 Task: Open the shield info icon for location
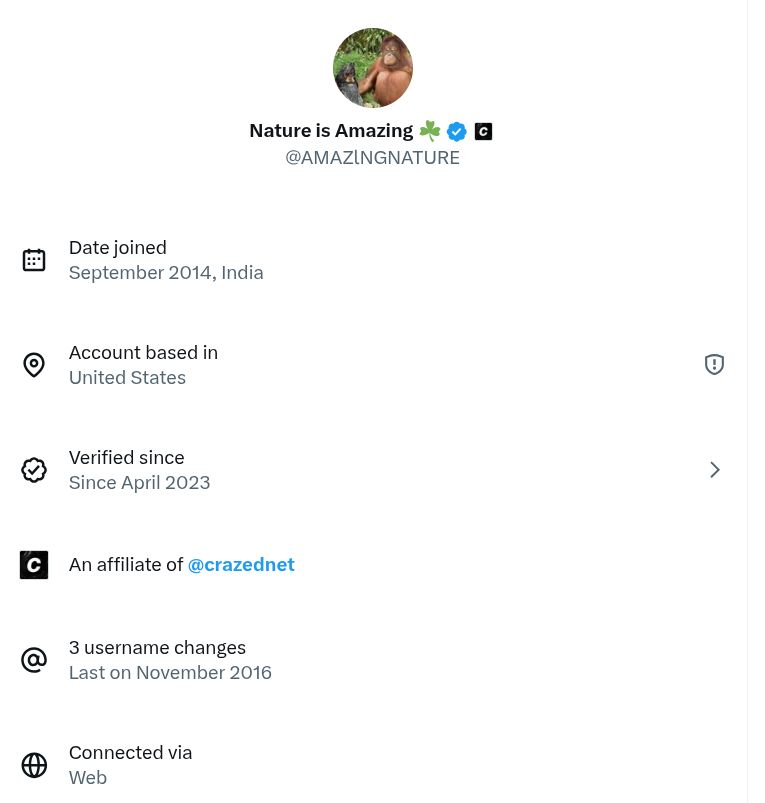pyautogui.click(x=714, y=365)
